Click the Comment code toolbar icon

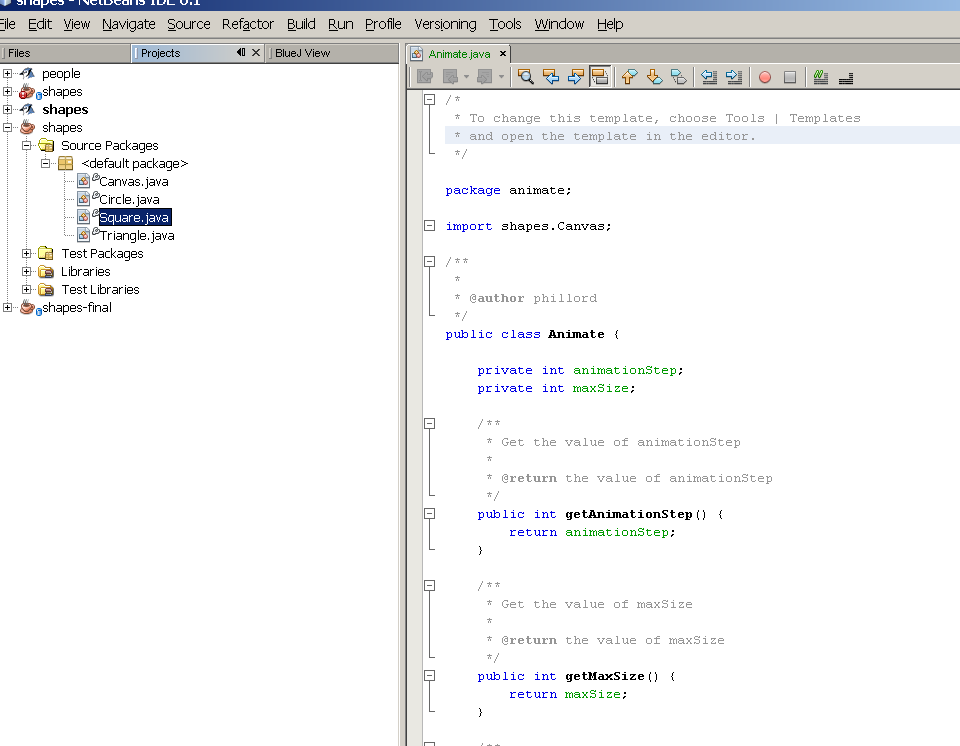coord(821,77)
